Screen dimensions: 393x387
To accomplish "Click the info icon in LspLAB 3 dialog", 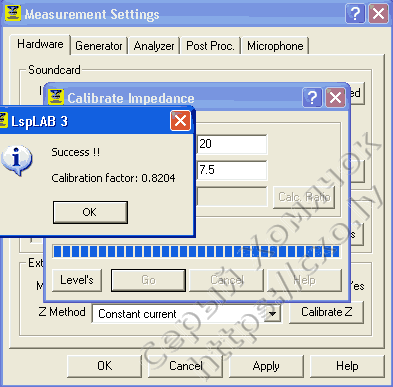I will coord(17,160).
